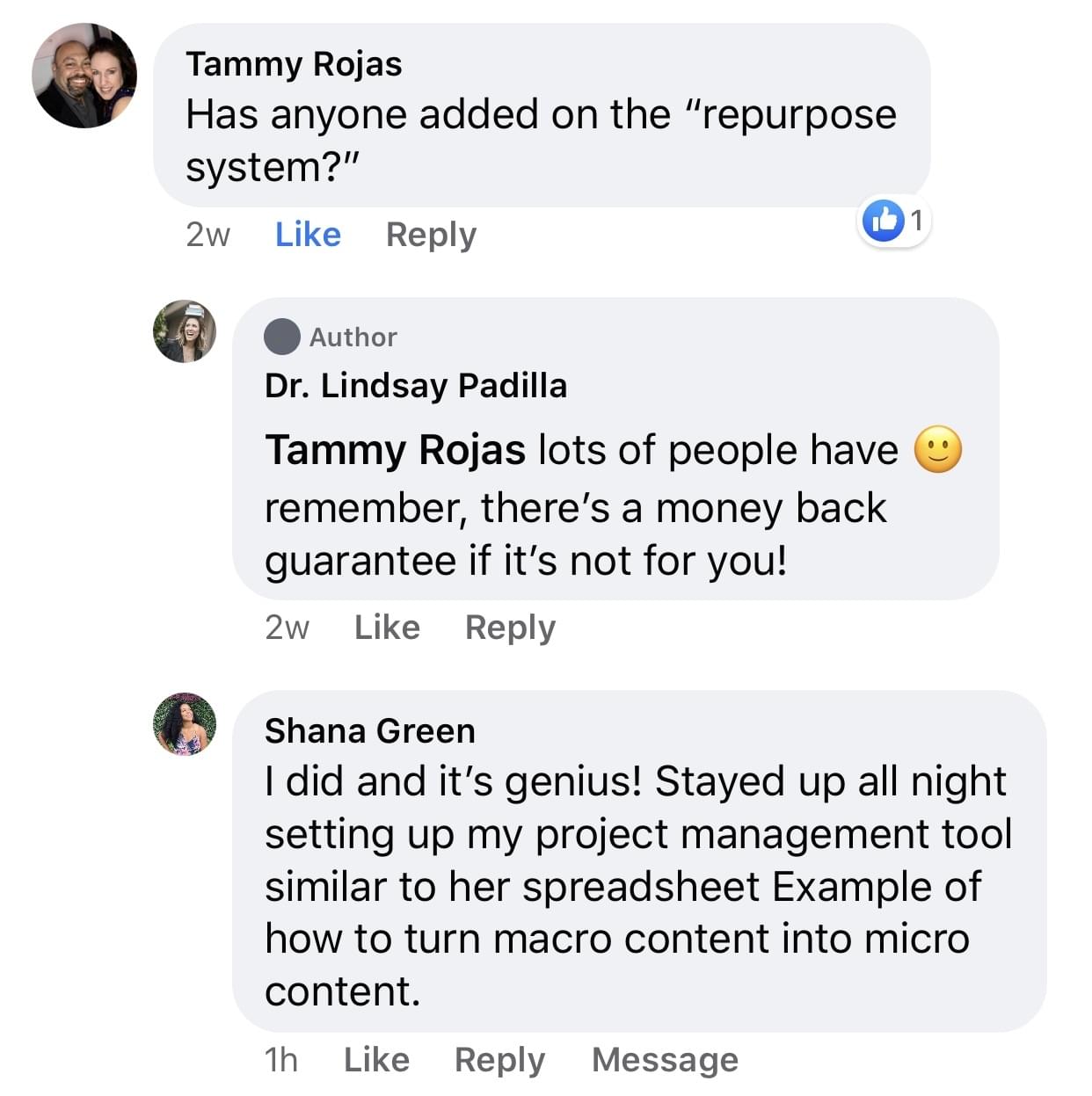The width and height of the screenshot is (1092, 1096).
Task: Click the tagged Tammy Rojas mention
Action: pyautogui.click(x=396, y=450)
